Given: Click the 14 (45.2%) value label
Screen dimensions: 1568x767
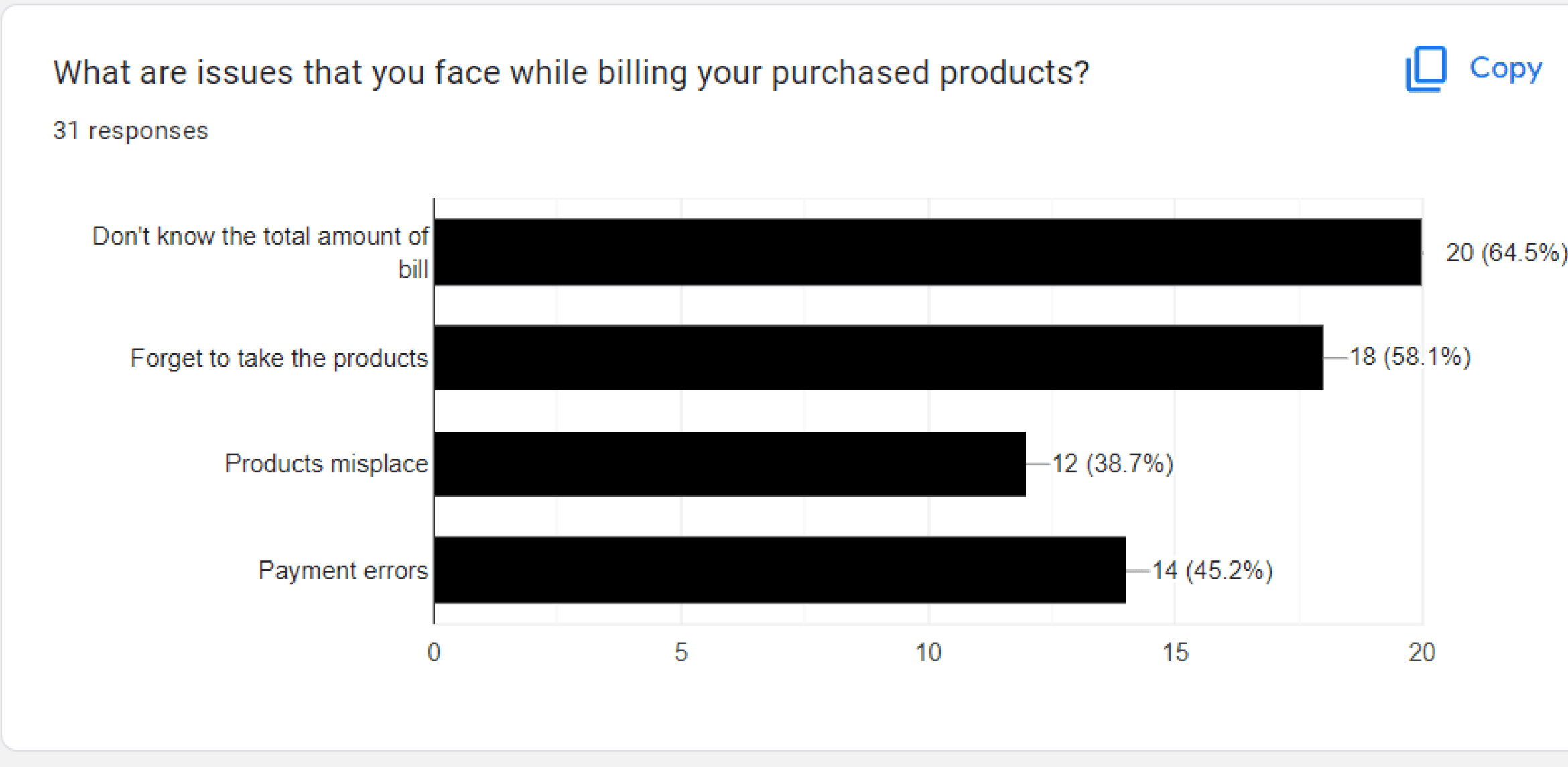Looking at the screenshot, I should 1212,571.
